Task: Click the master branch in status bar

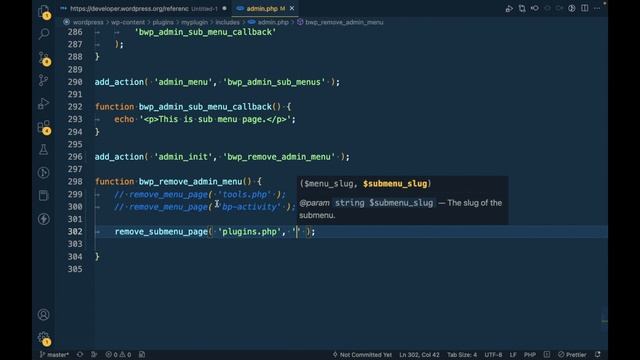Action: [54, 355]
